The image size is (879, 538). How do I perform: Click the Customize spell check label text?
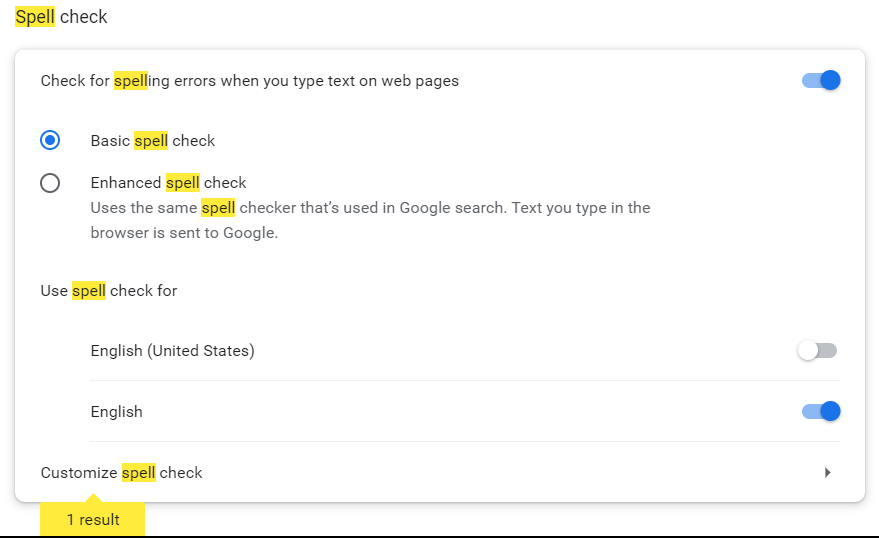[x=121, y=472]
